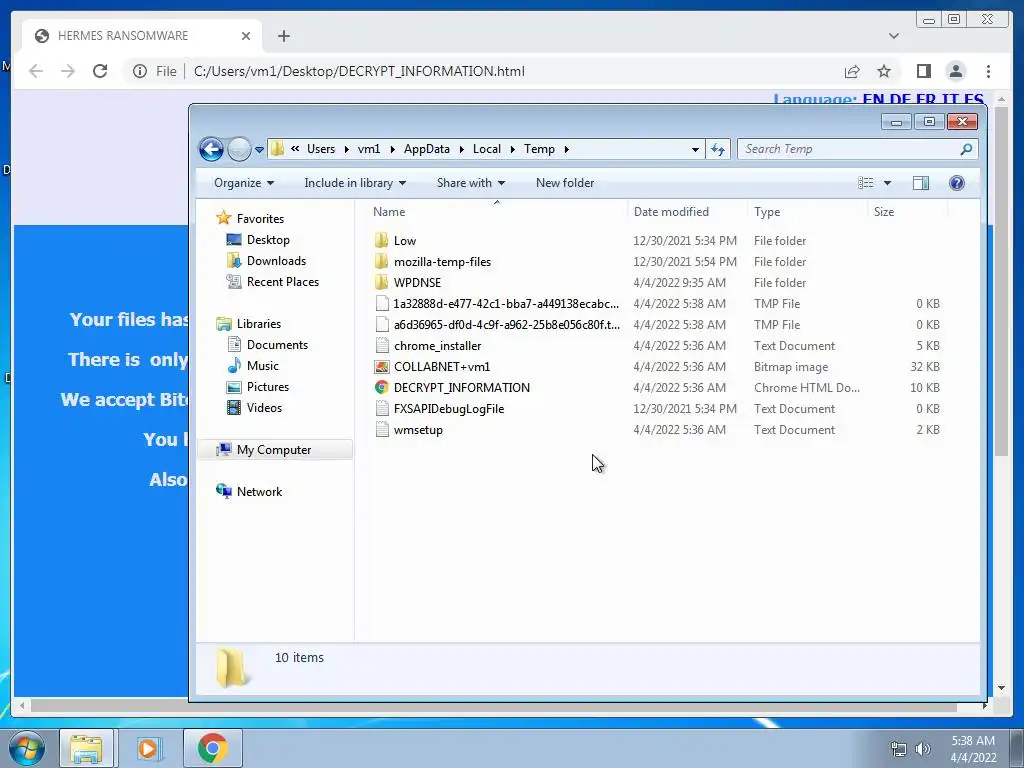Click the Local breadcrumb in the address bar
This screenshot has height=768, width=1024.
[x=487, y=149]
